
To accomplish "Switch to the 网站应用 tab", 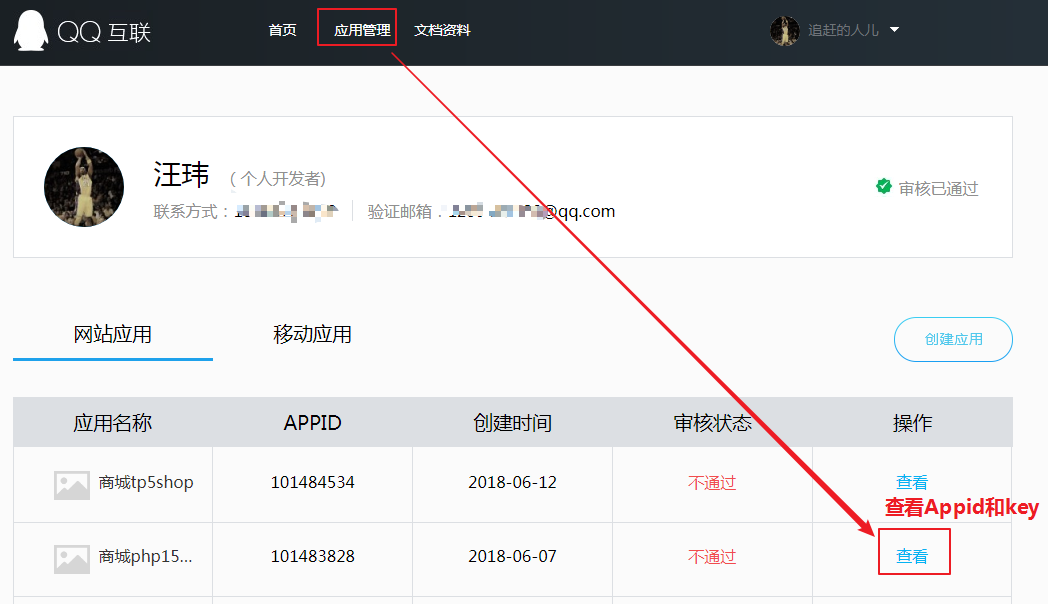I will coord(113,334).
